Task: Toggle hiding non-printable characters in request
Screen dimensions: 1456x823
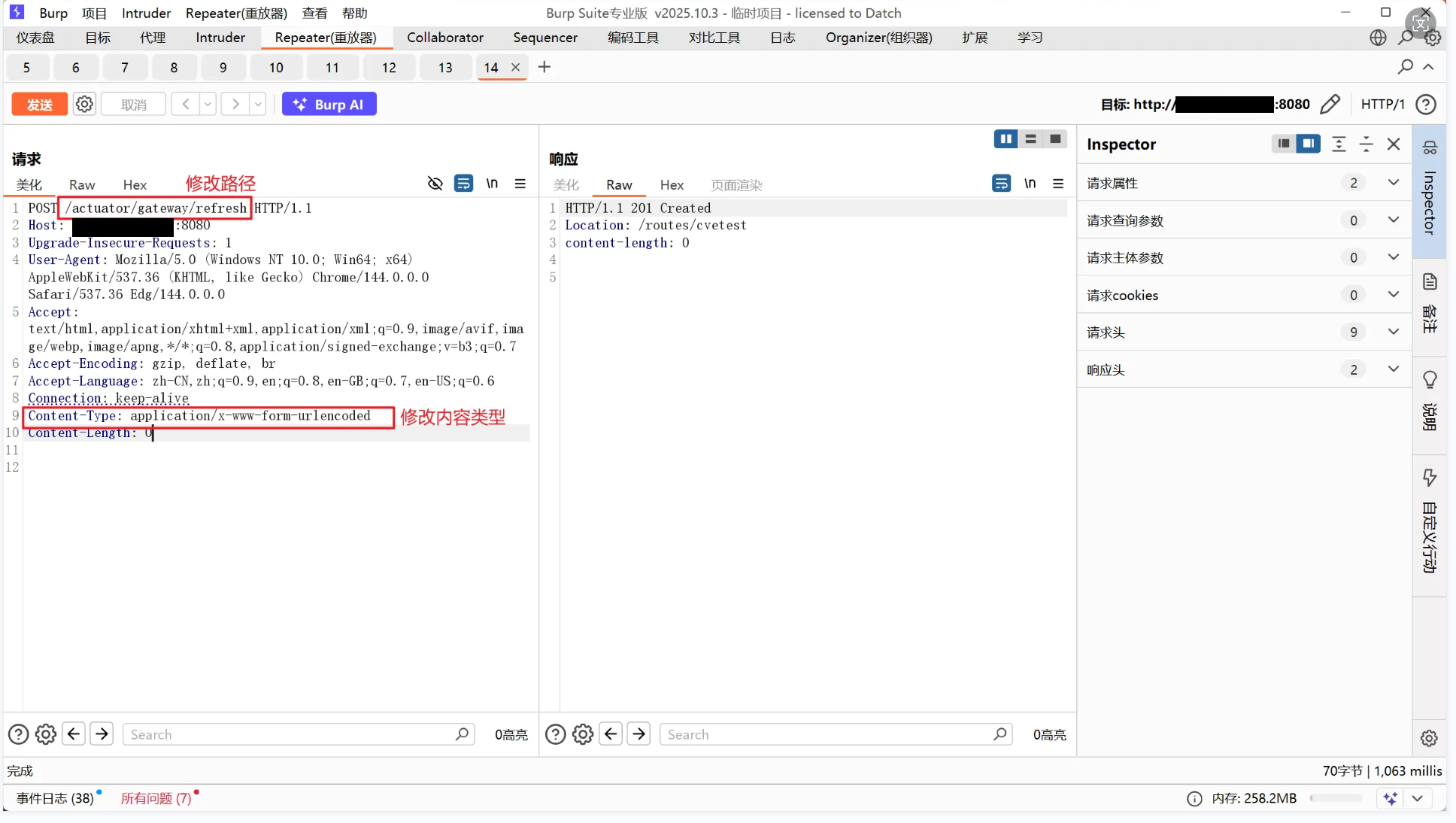Action: pyautogui.click(x=435, y=184)
